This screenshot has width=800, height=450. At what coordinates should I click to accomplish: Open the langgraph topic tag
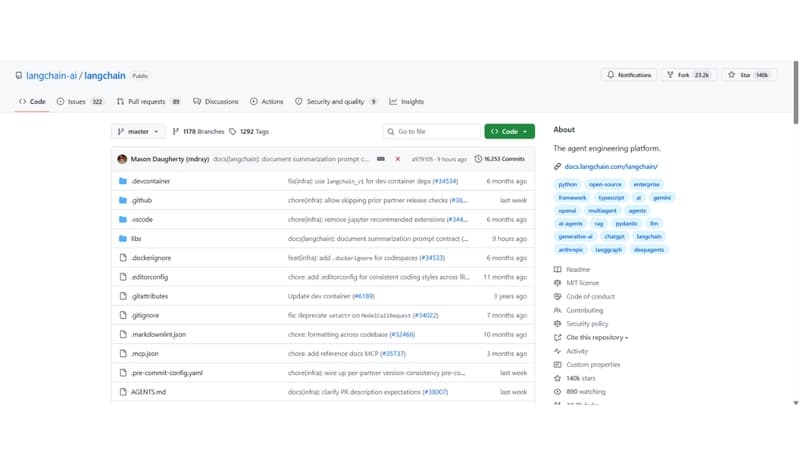pos(608,249)
